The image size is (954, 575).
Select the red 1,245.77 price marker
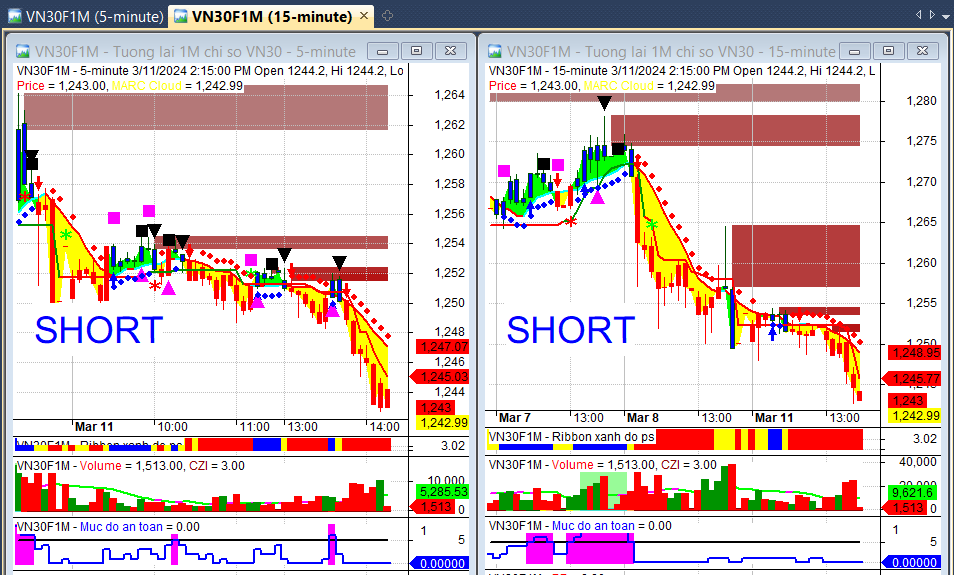[911, 379]
